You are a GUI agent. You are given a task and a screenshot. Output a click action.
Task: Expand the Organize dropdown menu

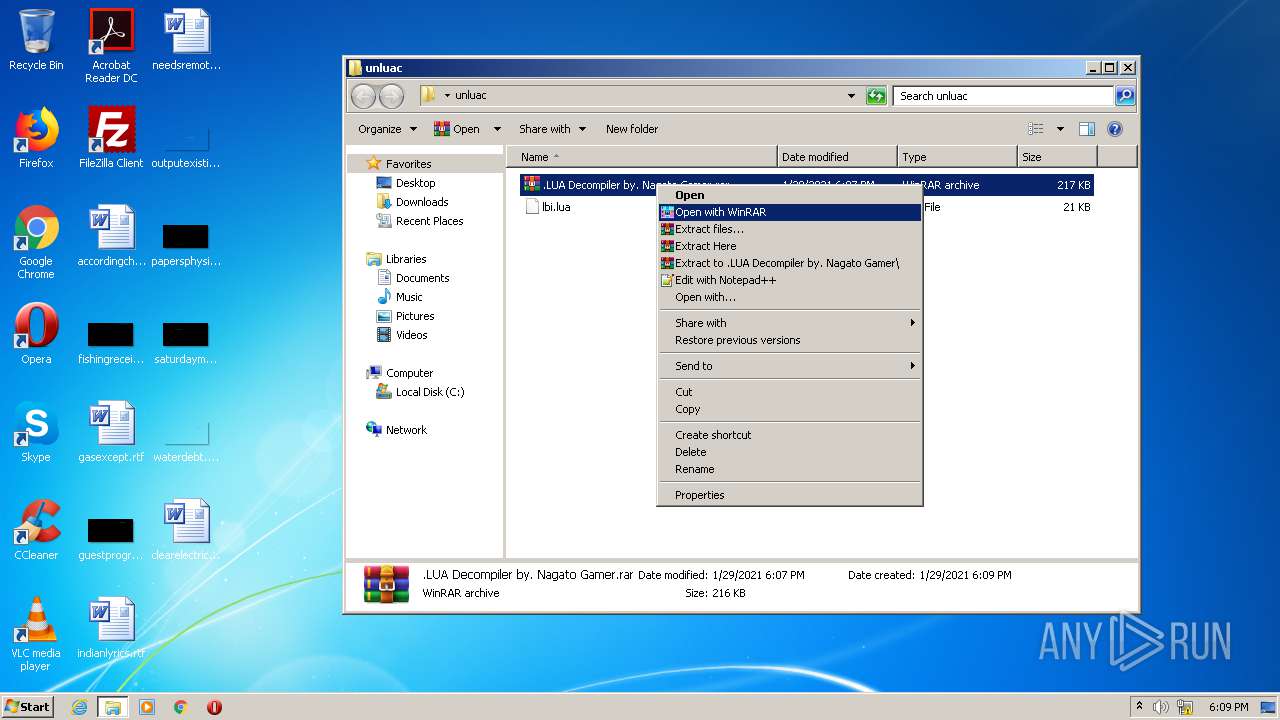coord(387,129)
